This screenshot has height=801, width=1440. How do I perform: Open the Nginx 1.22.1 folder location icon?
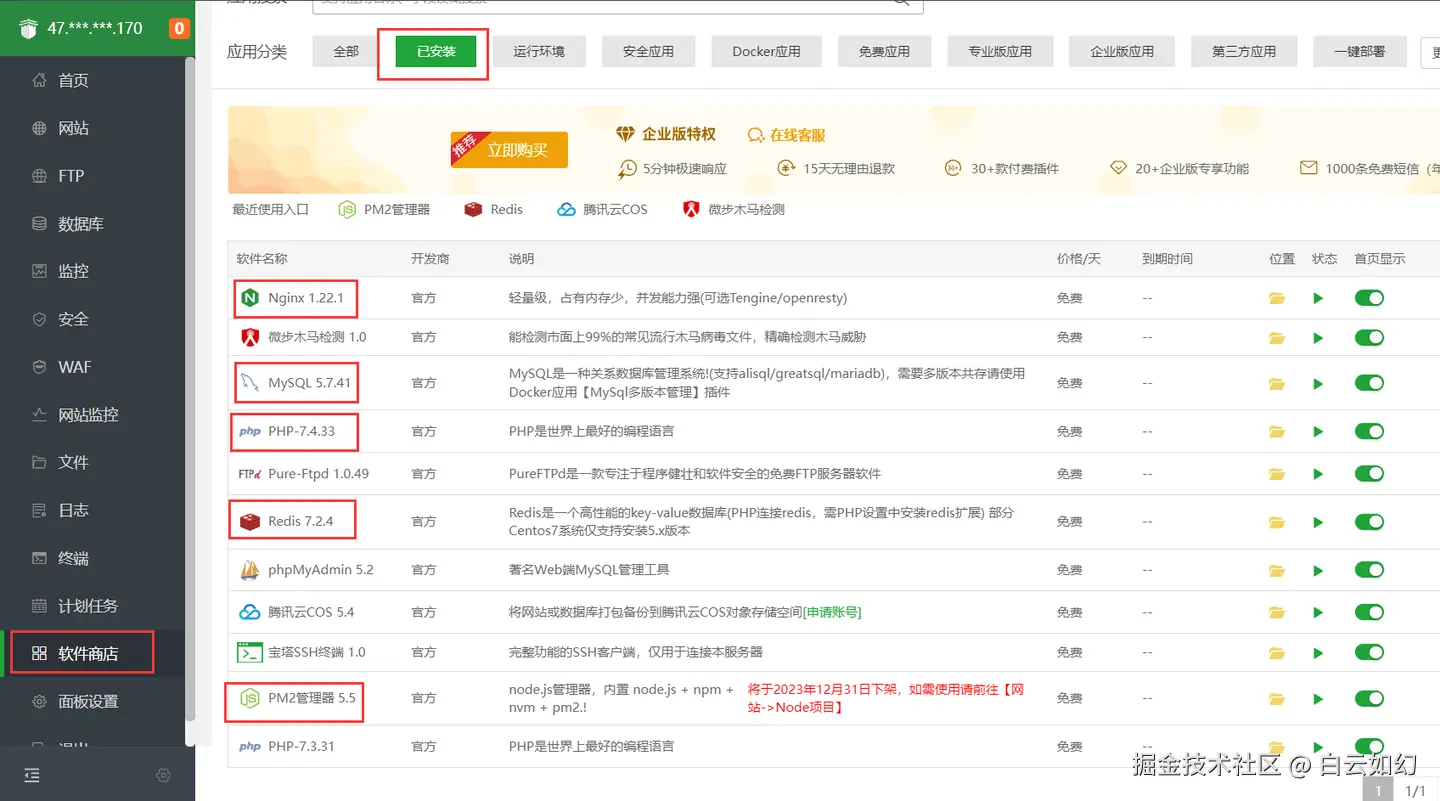coord(1277,298)
